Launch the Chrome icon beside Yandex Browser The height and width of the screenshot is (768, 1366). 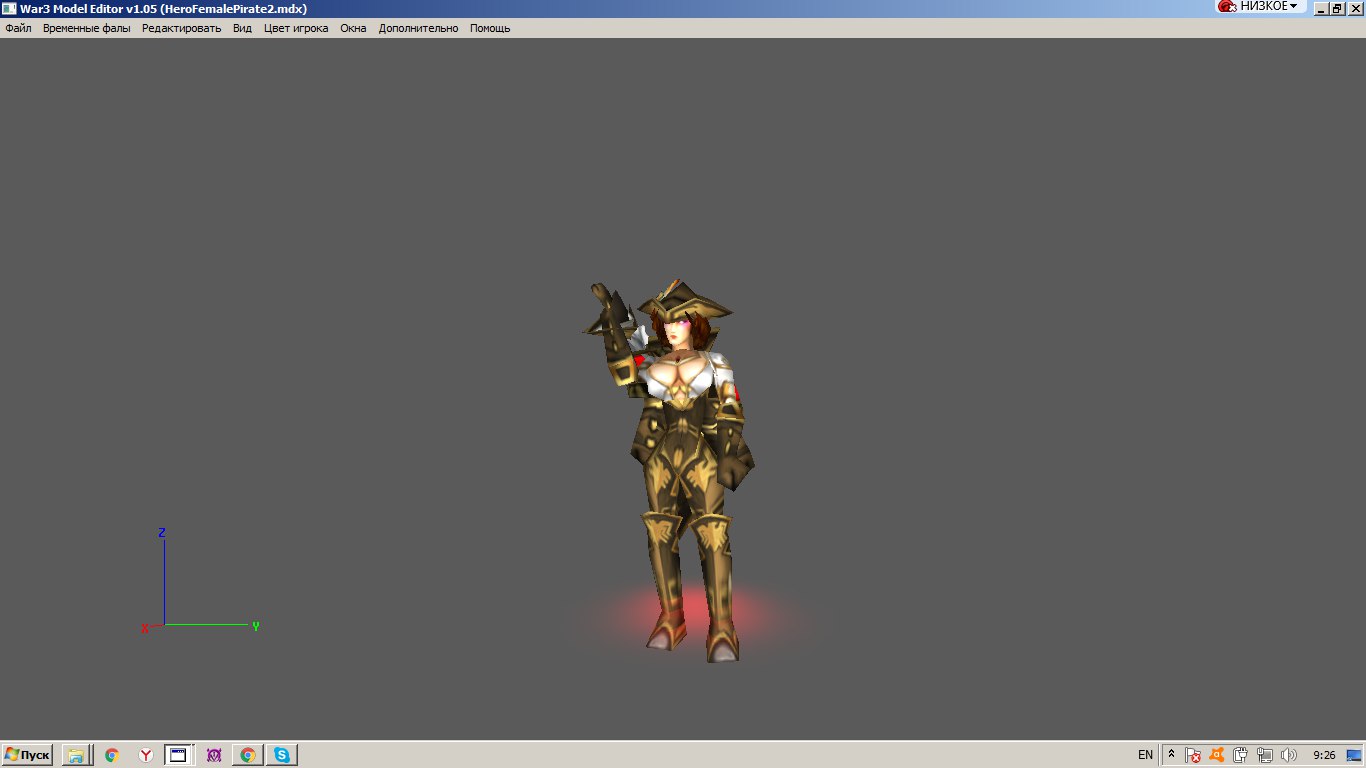point(112,755)
